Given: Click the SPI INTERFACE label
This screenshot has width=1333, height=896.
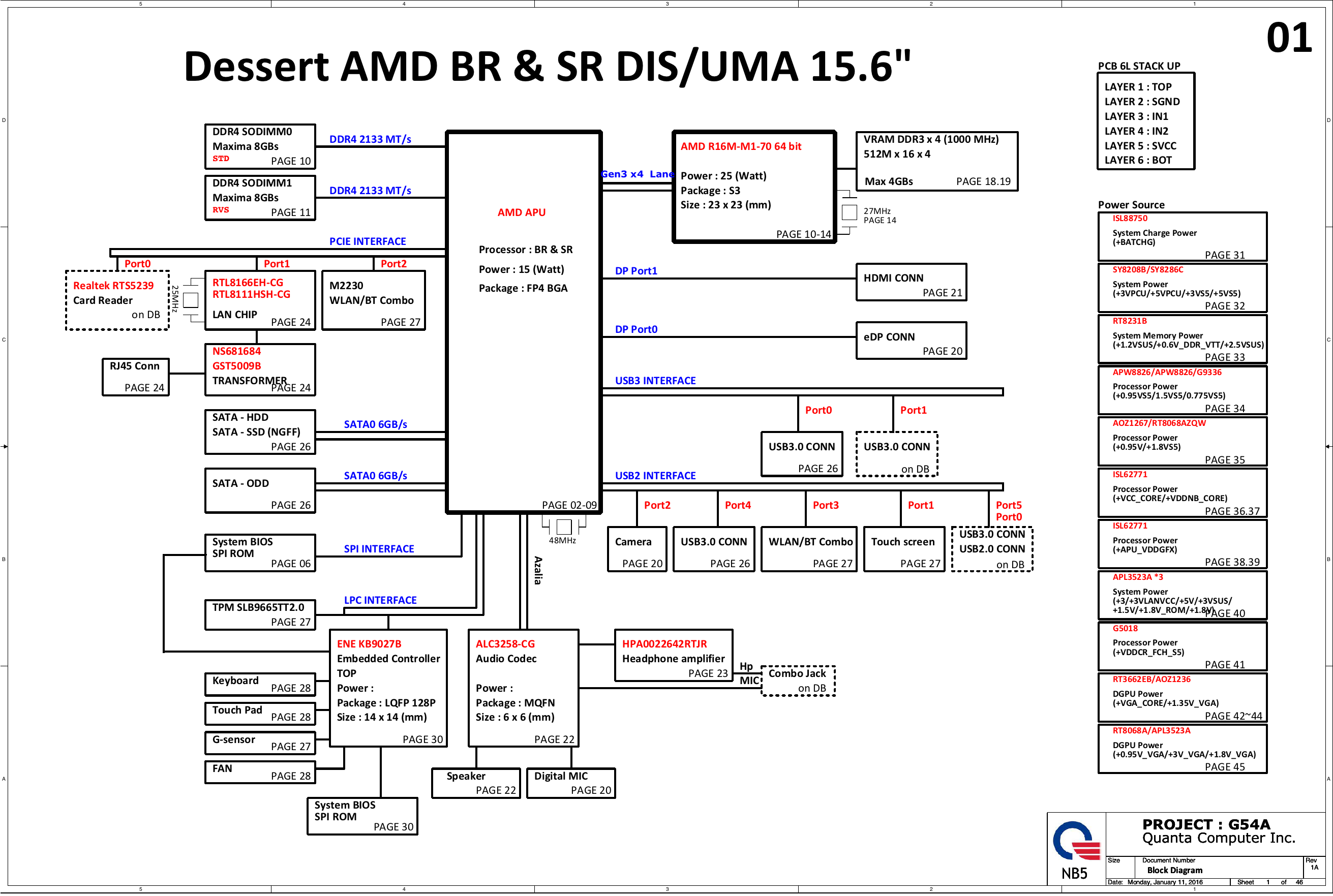Looking at the screenshot, I should pos(379,549).
